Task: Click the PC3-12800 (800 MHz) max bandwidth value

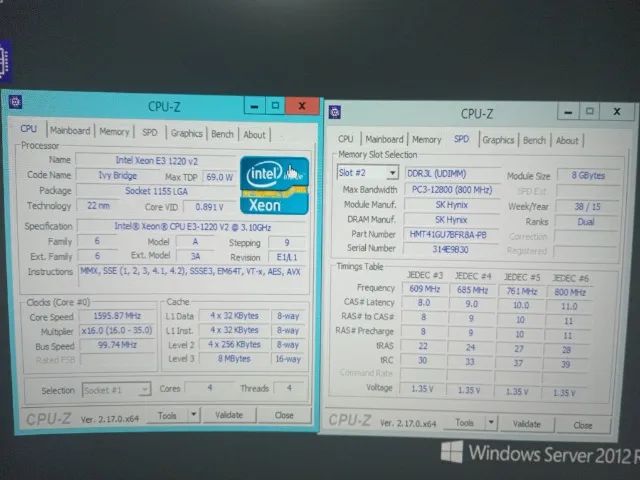Action: (x=452, y=190)
